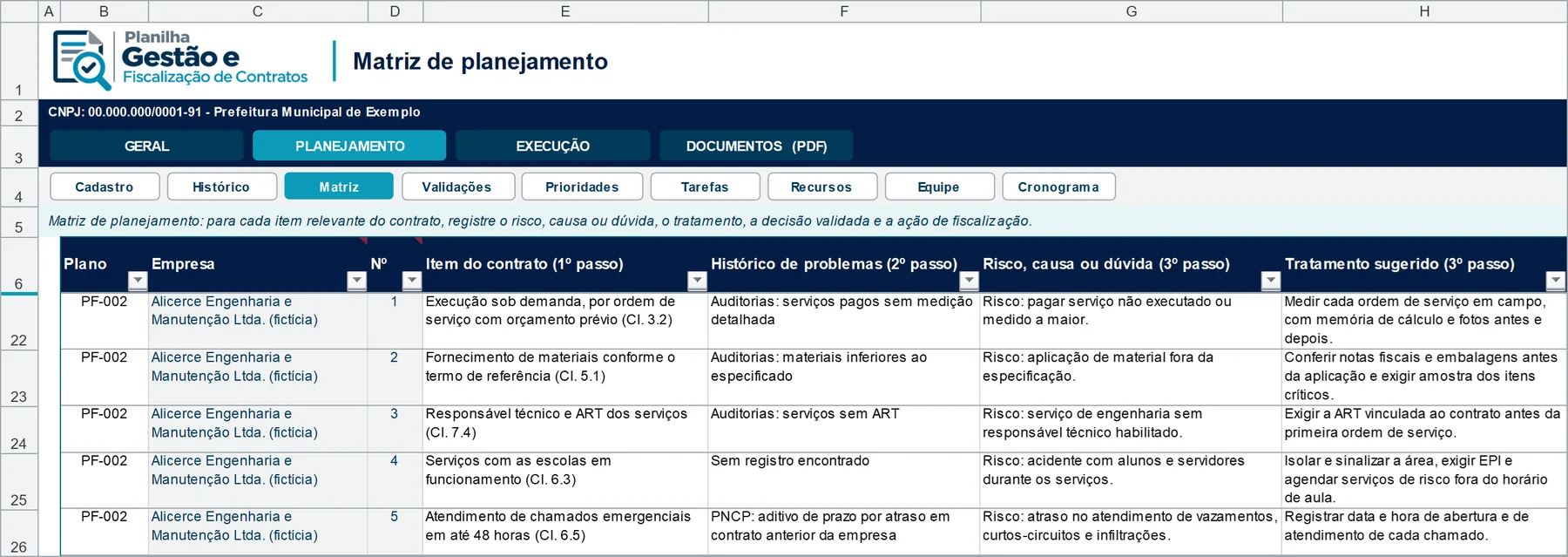Open the Empresa column filter dropdown

[x=356, y=281]
